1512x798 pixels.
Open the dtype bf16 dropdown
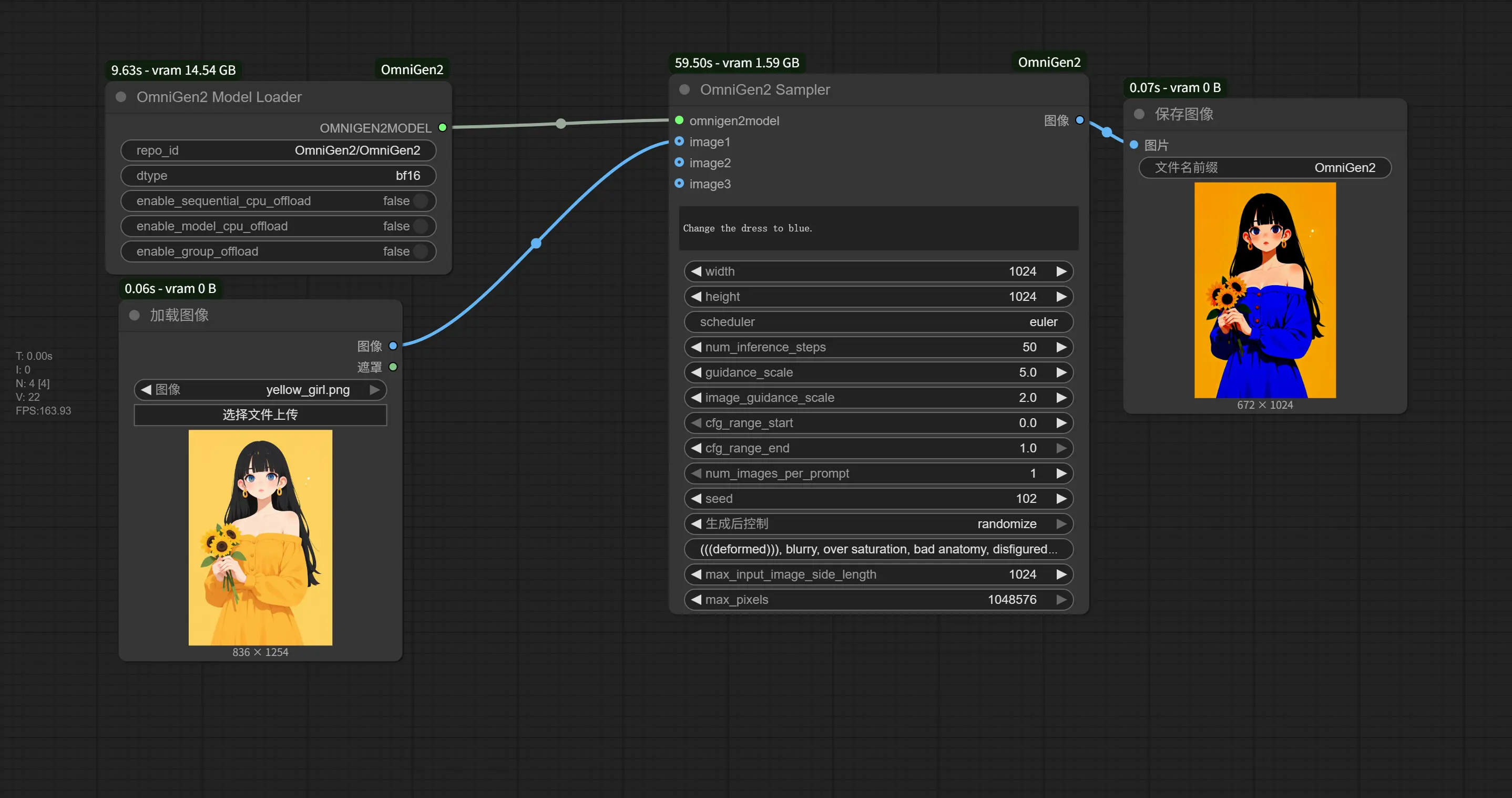(x=278, y=176)
